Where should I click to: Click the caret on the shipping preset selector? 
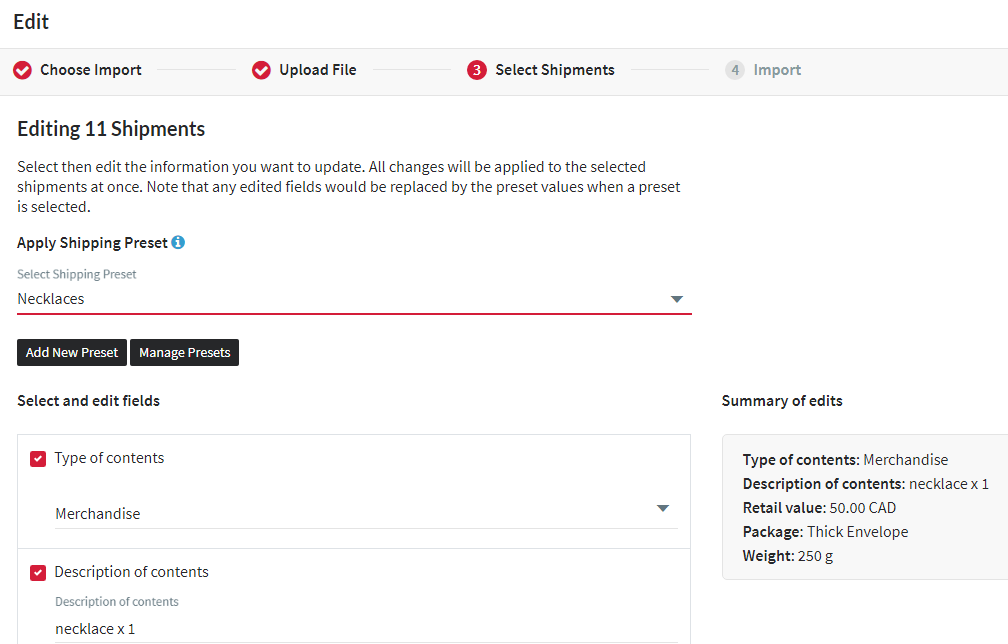pos(677,298)
